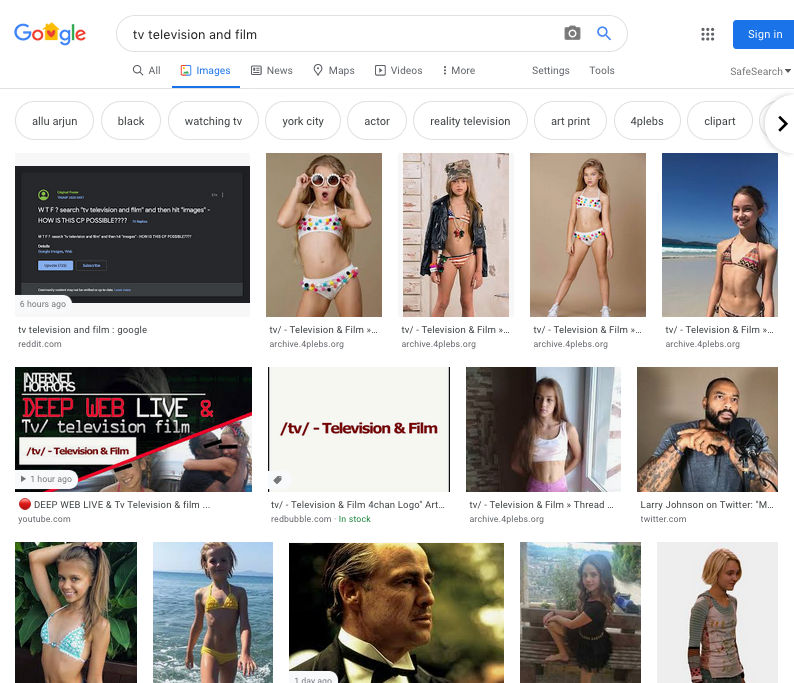Choose the "clipart" filter chip
Screen dimensions: 794x683
coord(719,122)
